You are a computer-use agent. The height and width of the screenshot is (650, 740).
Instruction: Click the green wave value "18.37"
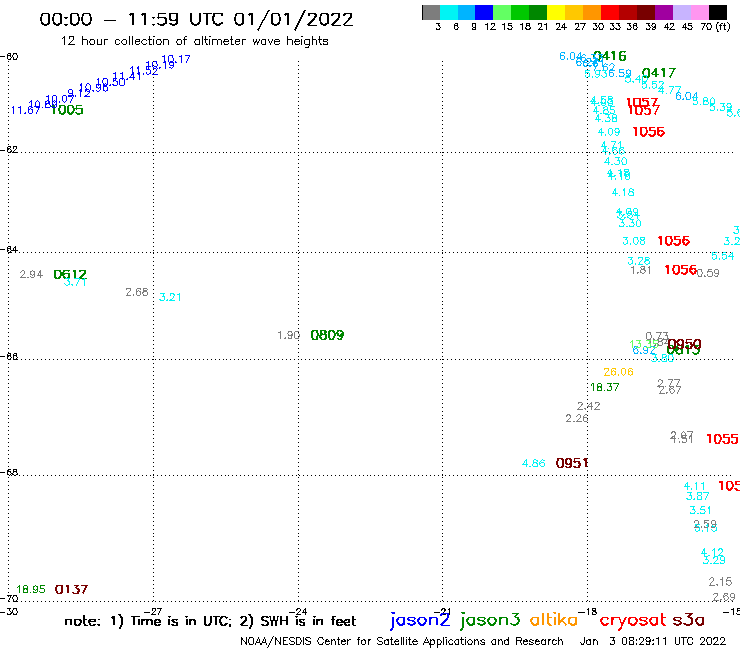pyautogui.click(x=605, y=387)
